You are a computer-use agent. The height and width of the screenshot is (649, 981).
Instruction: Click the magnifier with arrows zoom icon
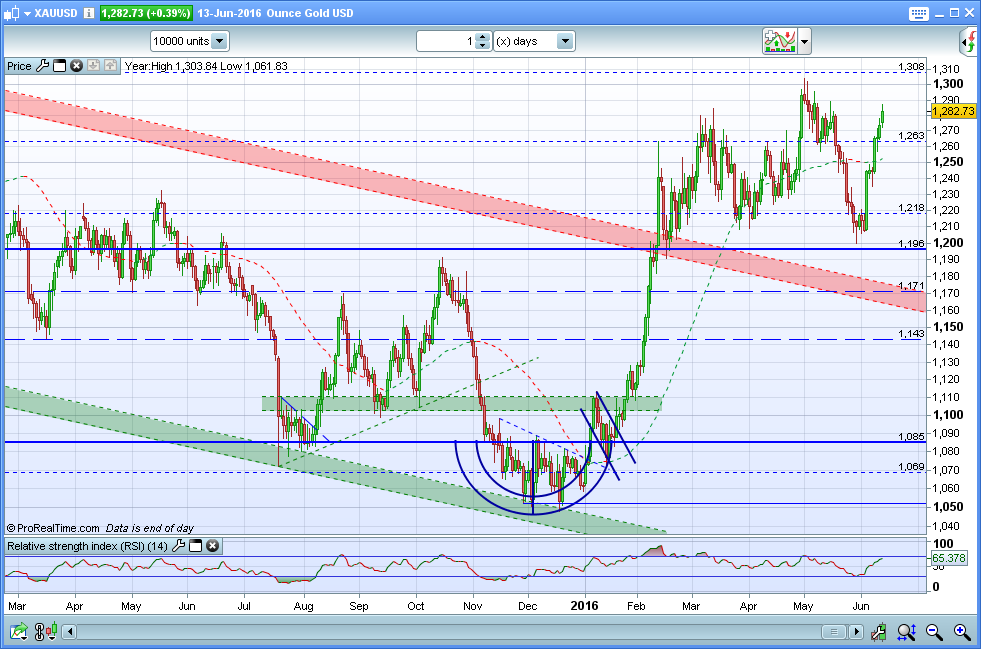907,632
